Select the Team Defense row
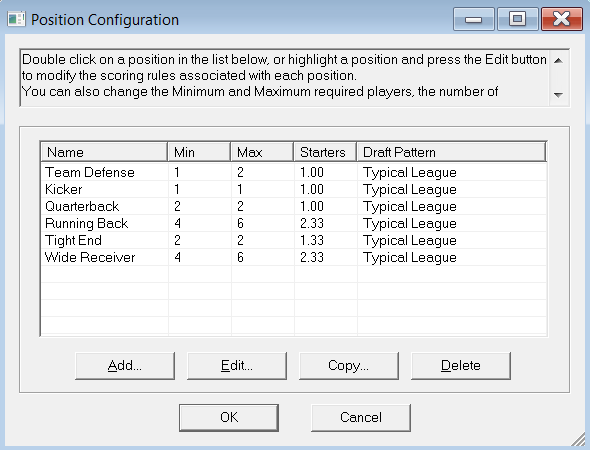 (x=293, y=172)
